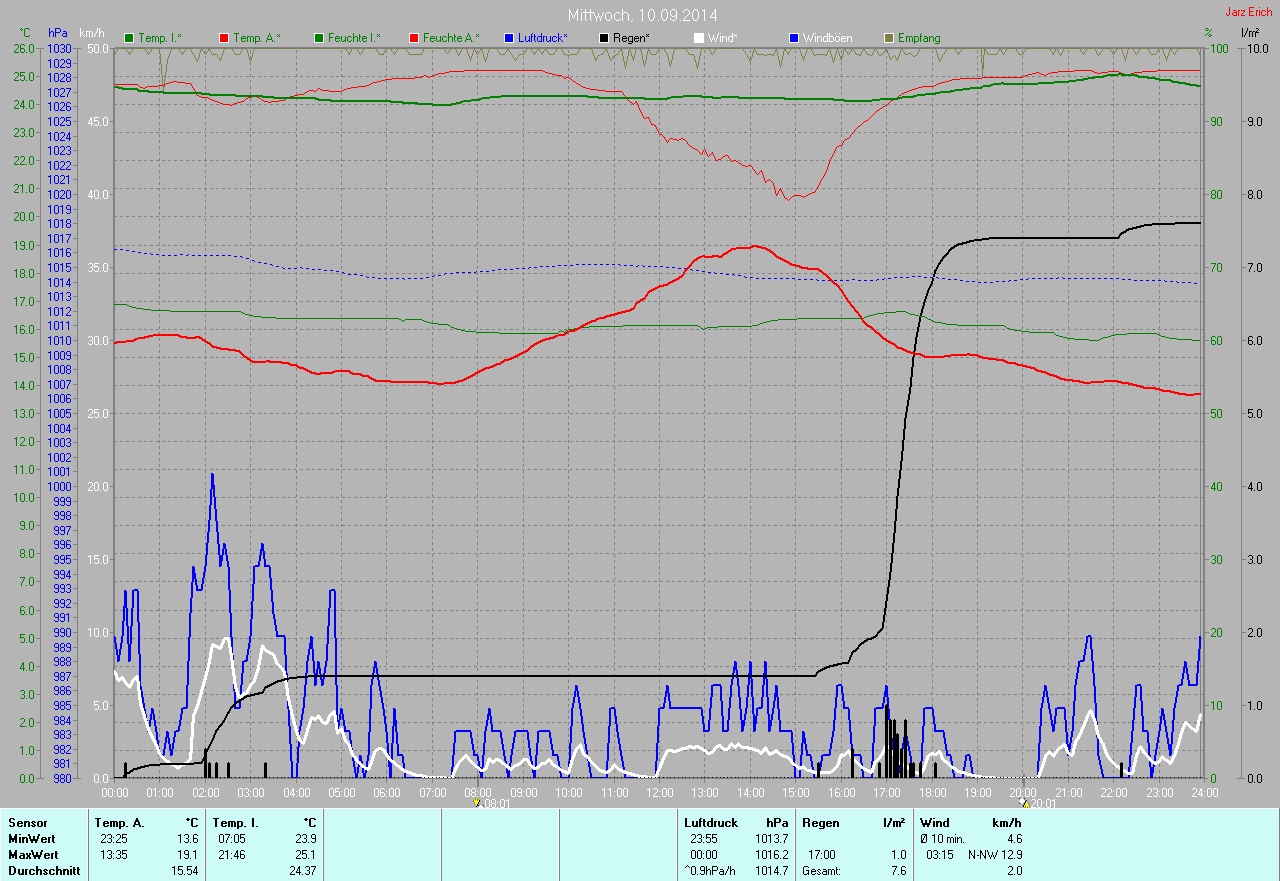Viewport: 1280px width, 881px height.
Task: Click the indoor average value "24.37"
Action: point(302,871)
